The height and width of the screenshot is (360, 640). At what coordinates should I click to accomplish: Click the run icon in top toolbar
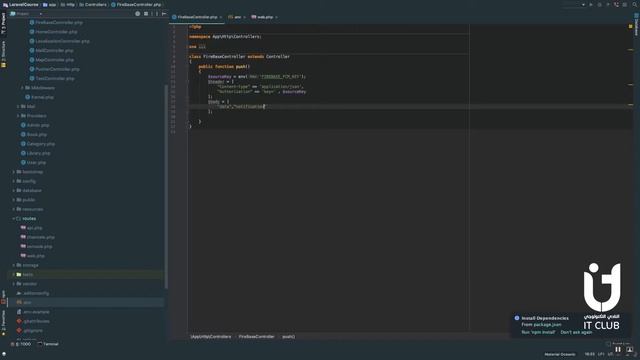(591, 4)
